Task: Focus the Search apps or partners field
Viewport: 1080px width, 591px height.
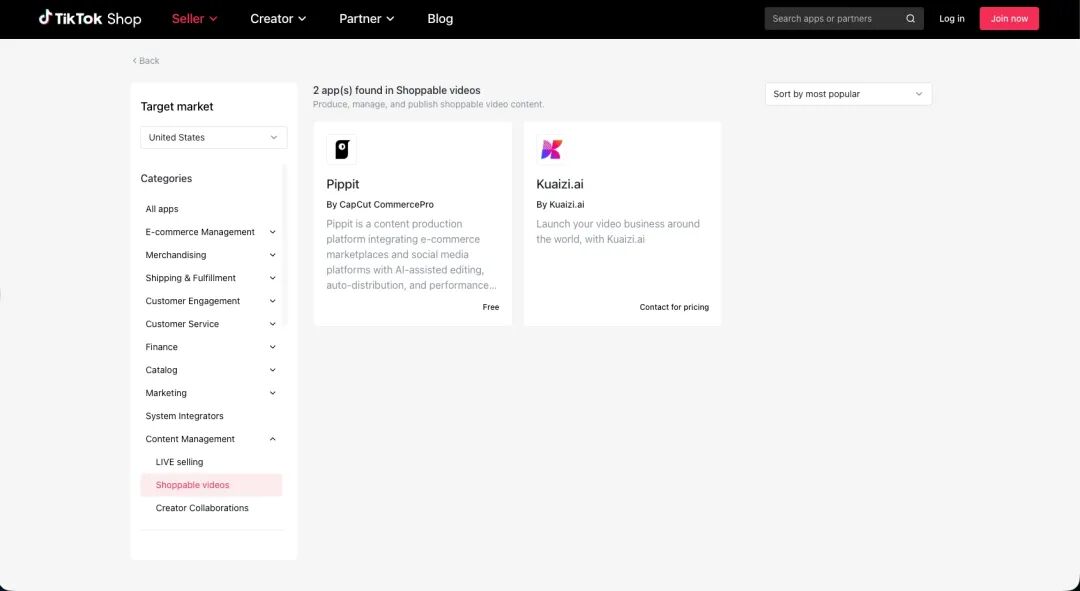Action: [x=835, y=19]
